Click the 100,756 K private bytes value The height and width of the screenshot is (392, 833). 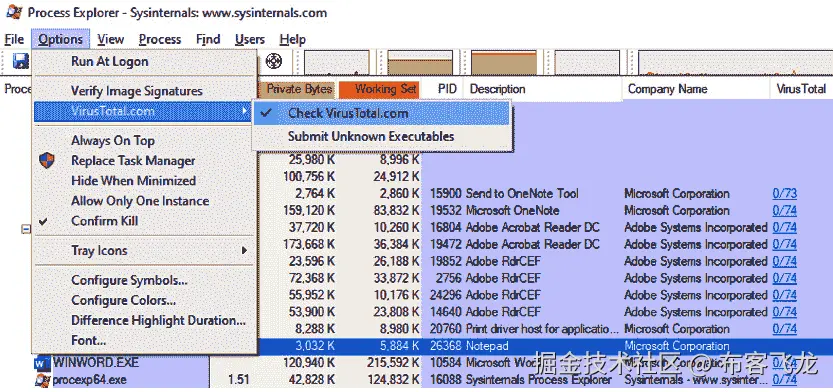pos(309,177)
